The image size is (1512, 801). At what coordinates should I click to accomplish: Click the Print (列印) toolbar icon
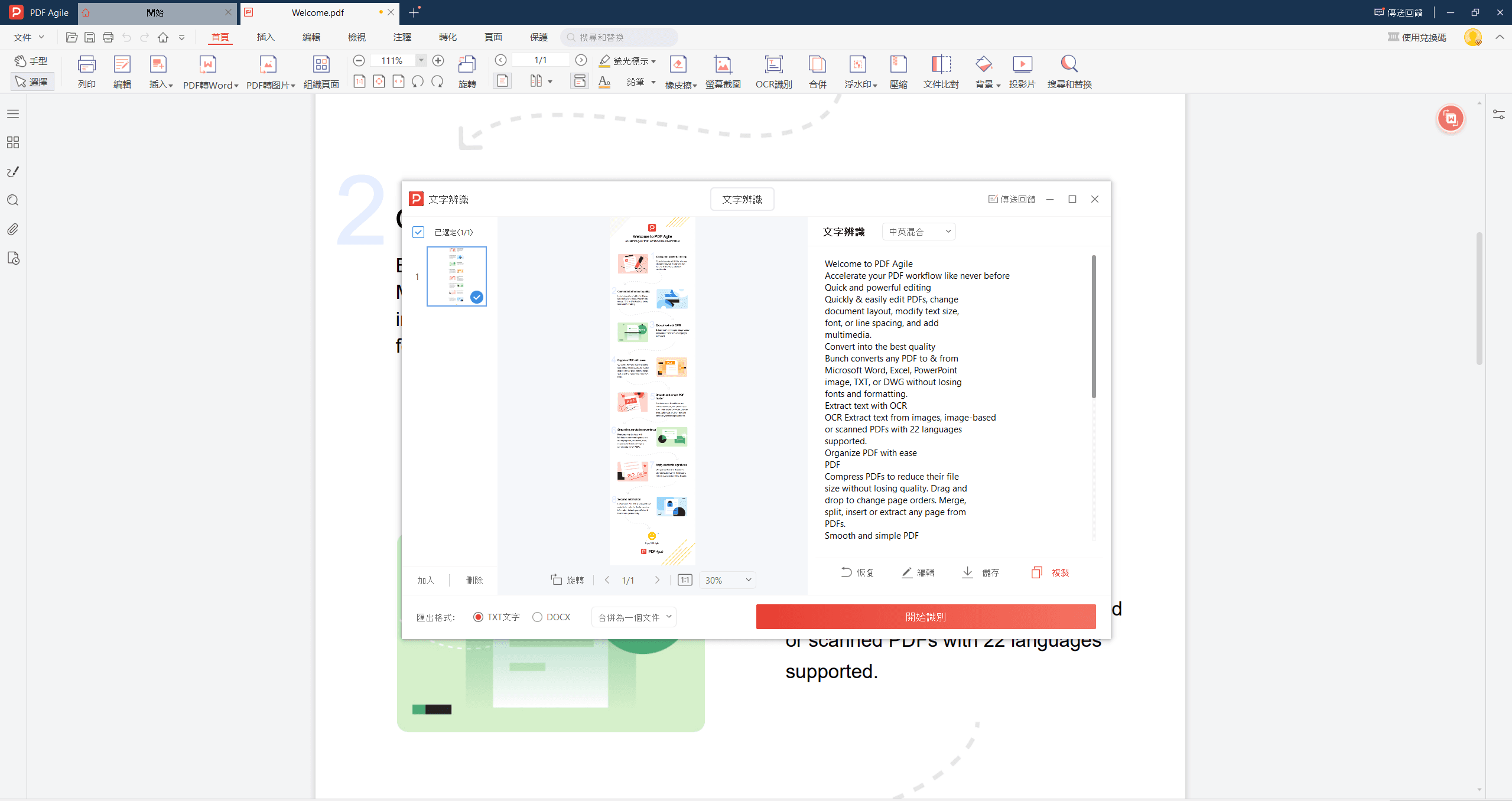click(86, 71)
